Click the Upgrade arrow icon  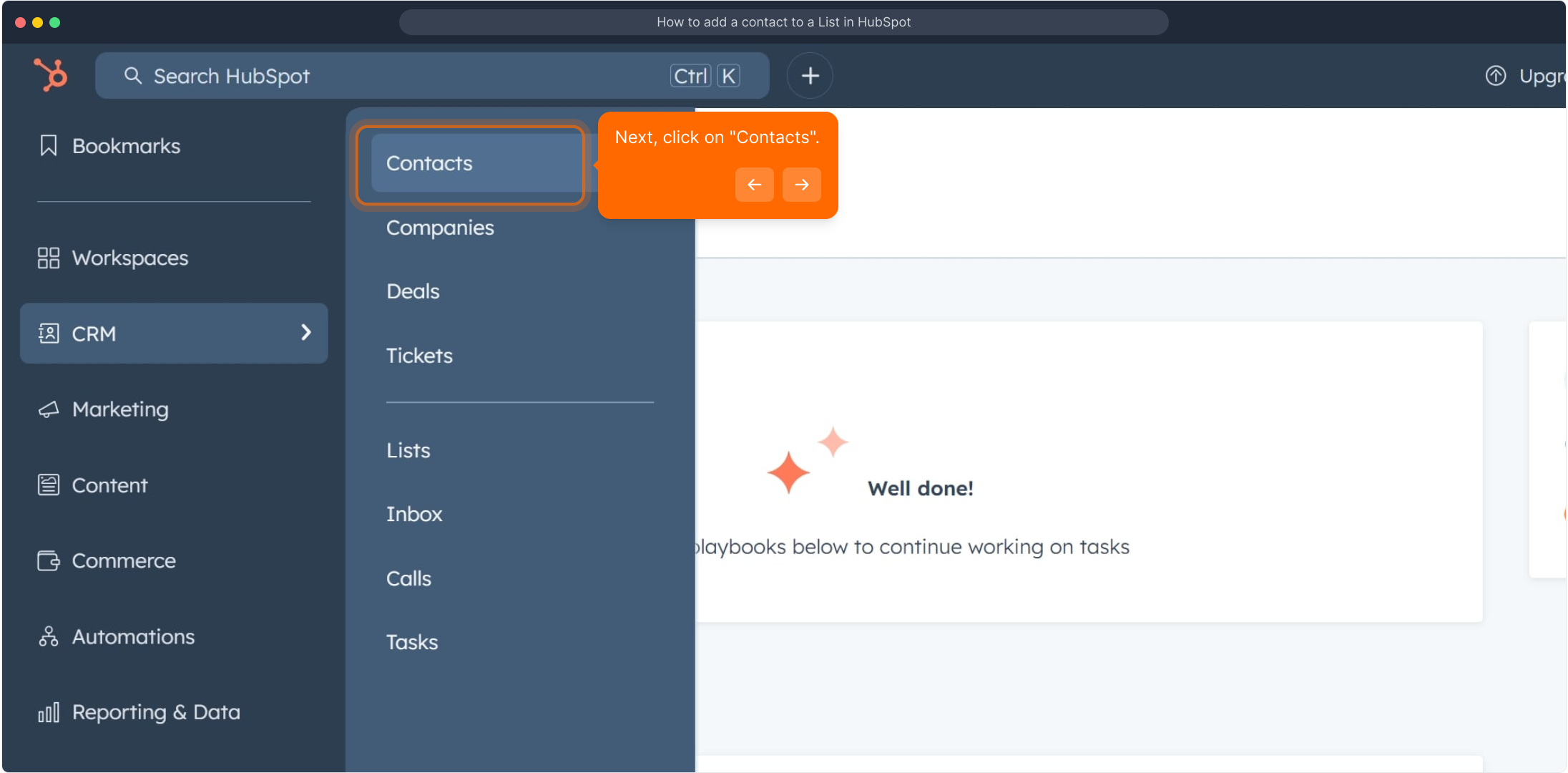click(1495, 76)
